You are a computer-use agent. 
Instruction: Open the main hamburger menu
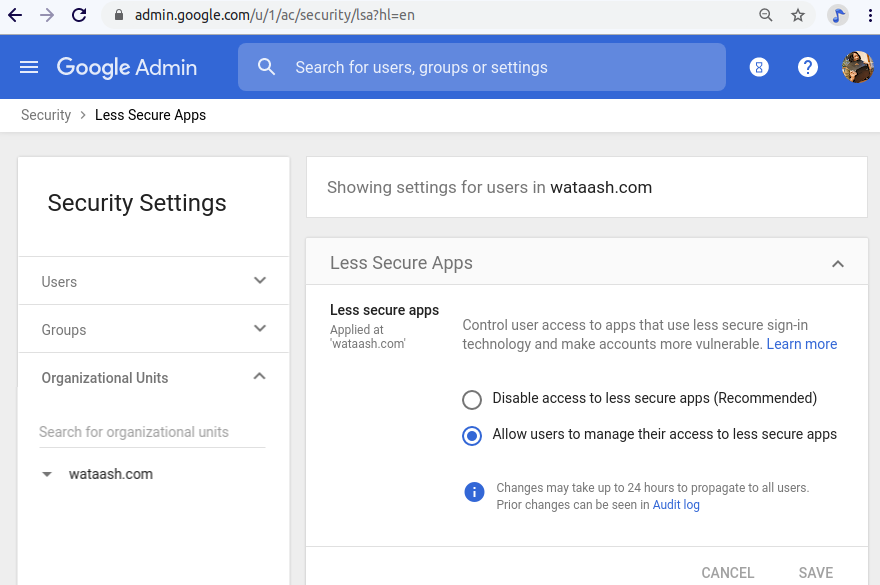click(29, 67)
